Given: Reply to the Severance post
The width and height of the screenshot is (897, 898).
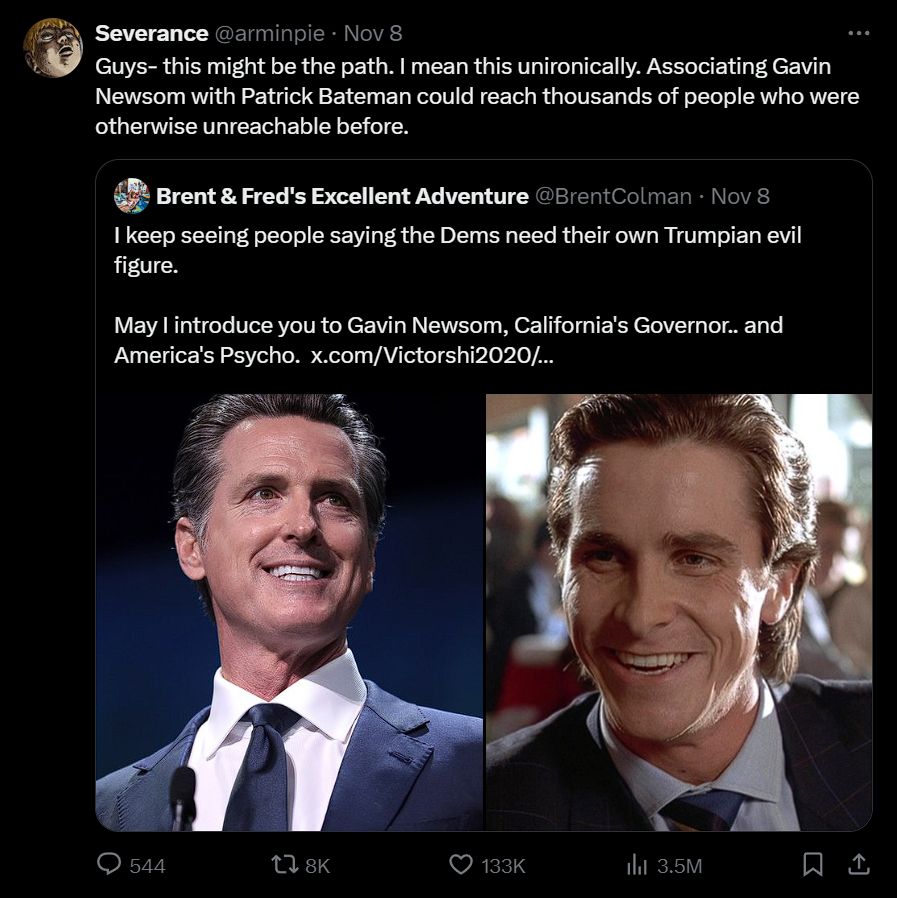Looking at the screenshot, I should tap(110, 865).
